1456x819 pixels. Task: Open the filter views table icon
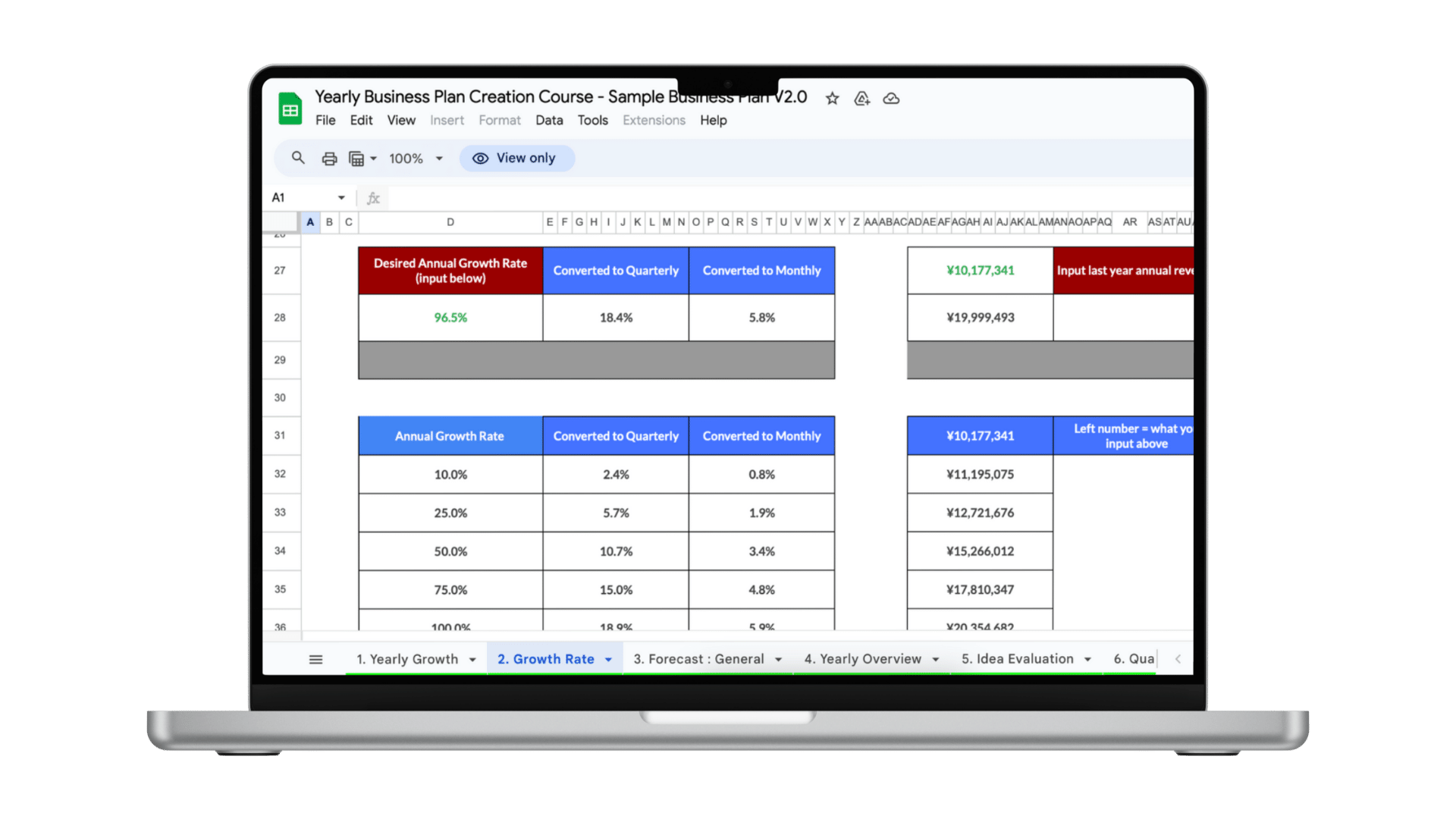[356, 158]
